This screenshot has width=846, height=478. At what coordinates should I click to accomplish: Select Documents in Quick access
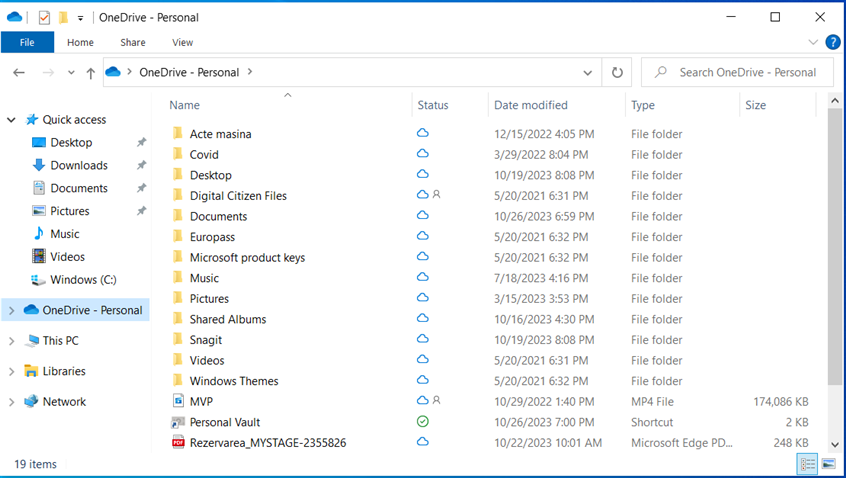[79, 188]
